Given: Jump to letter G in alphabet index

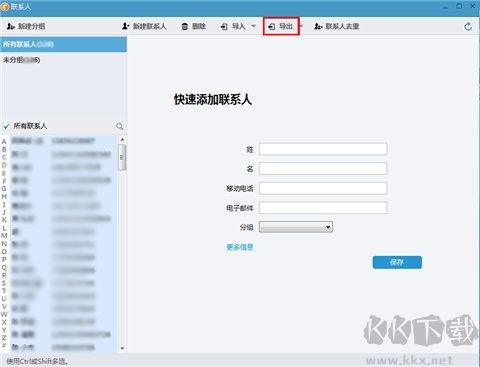Looking at the screenshot, I should click(4, 189).
